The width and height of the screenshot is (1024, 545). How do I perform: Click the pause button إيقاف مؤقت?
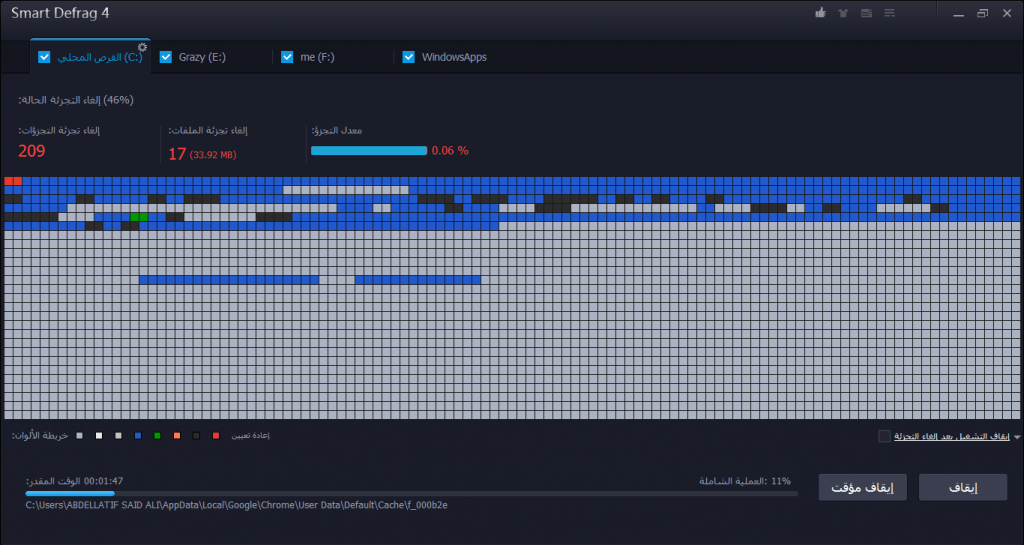(863, 488)
